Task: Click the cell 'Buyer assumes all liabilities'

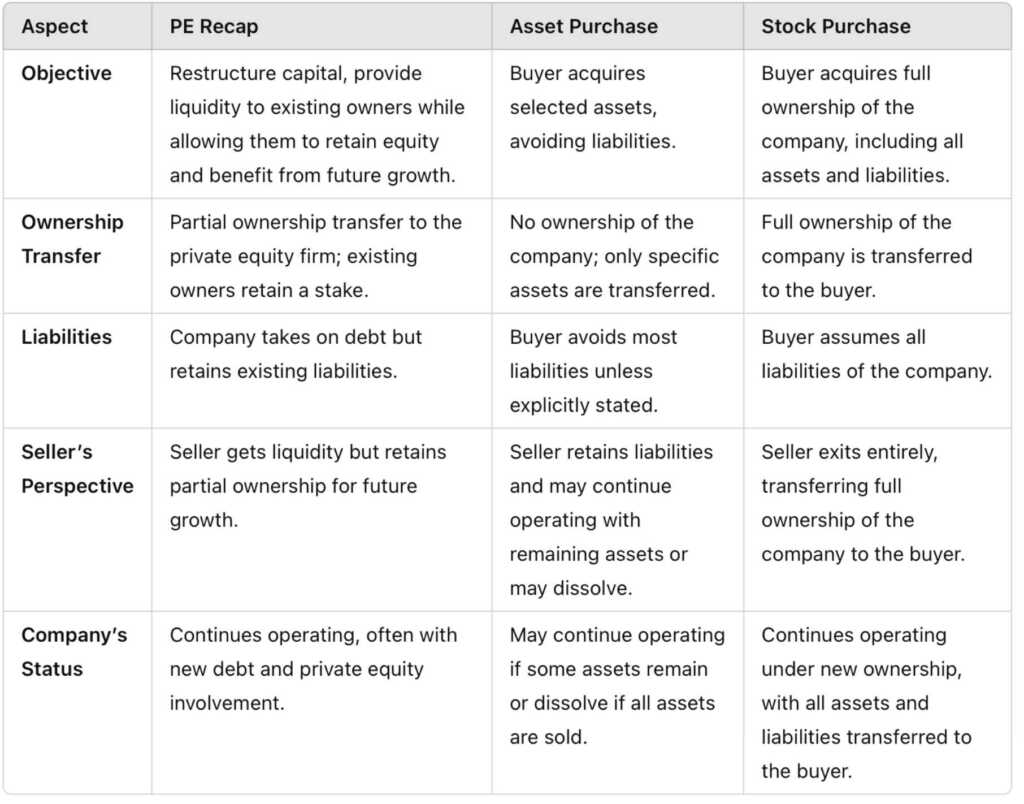Action: click(876, 354)
